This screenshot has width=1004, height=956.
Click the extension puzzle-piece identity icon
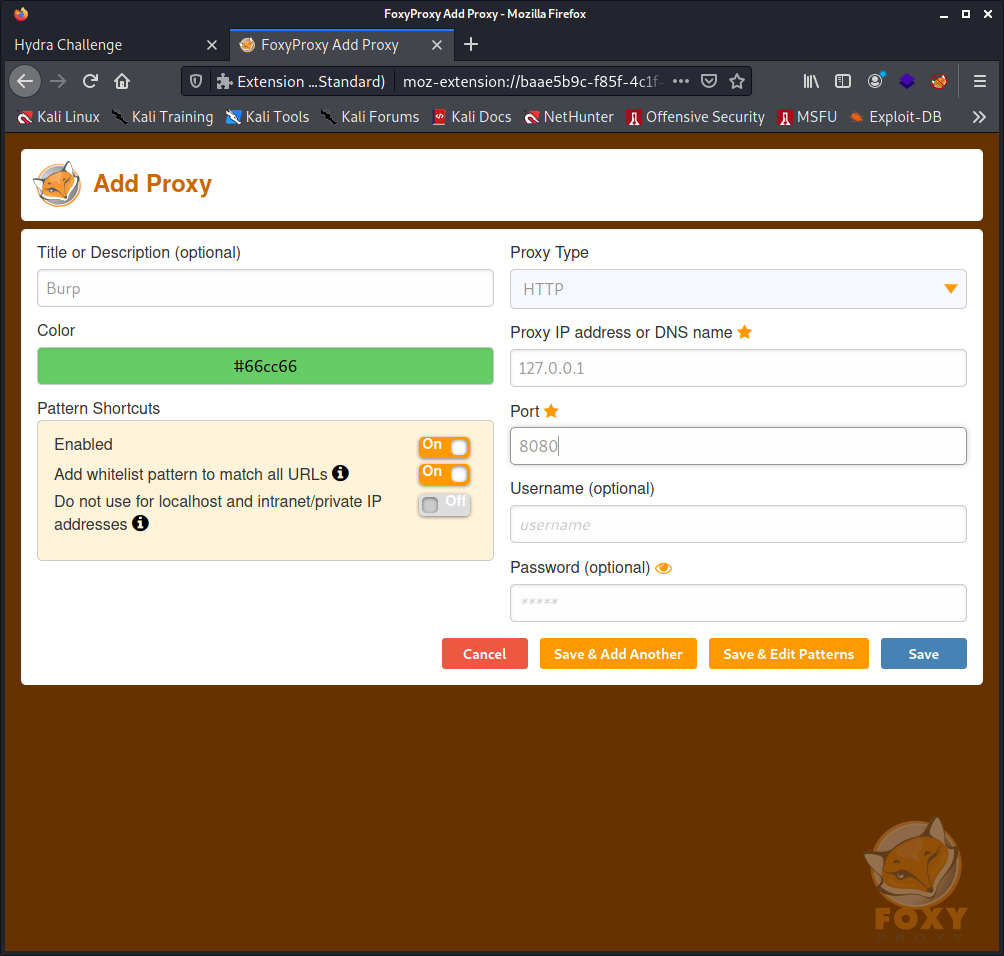tap(224, 81)
